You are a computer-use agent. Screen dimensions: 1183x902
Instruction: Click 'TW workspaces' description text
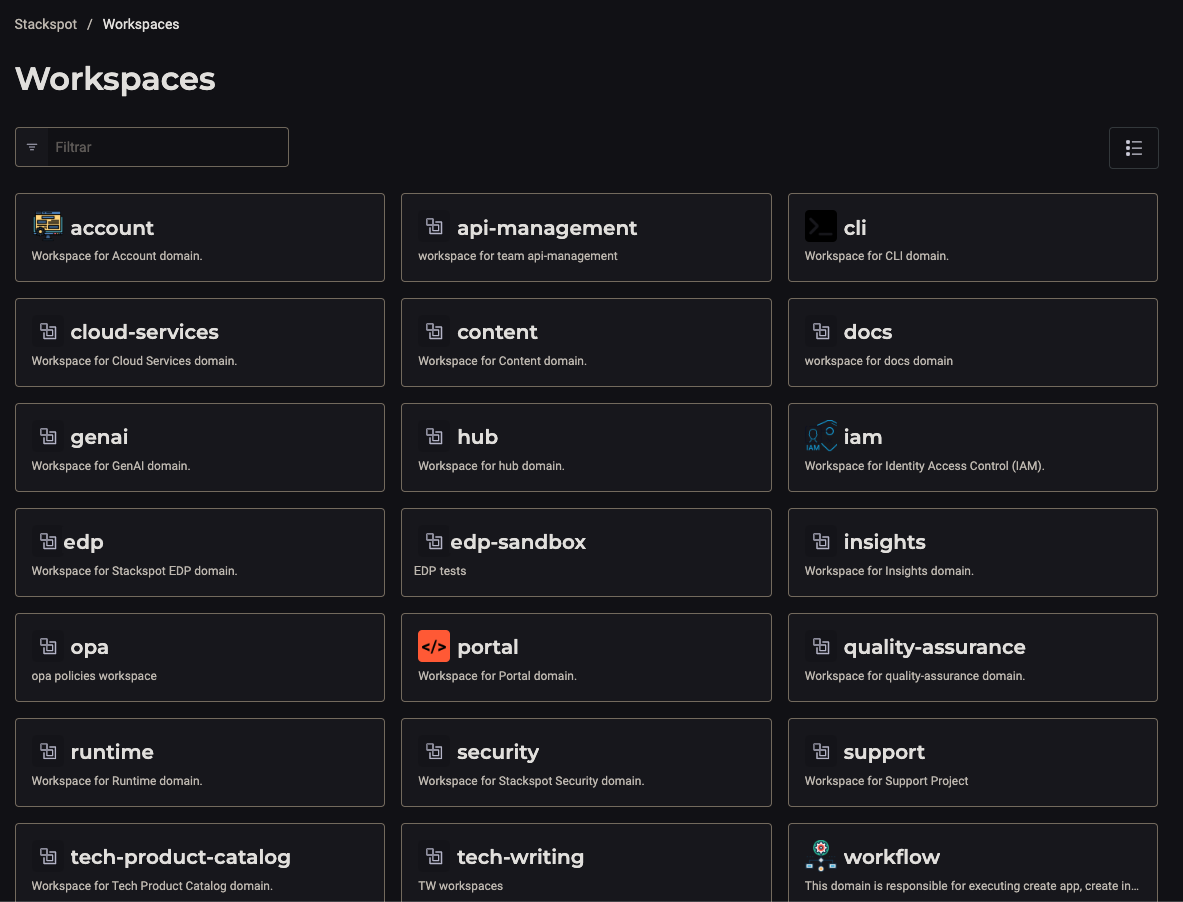(x=460, y=885)
